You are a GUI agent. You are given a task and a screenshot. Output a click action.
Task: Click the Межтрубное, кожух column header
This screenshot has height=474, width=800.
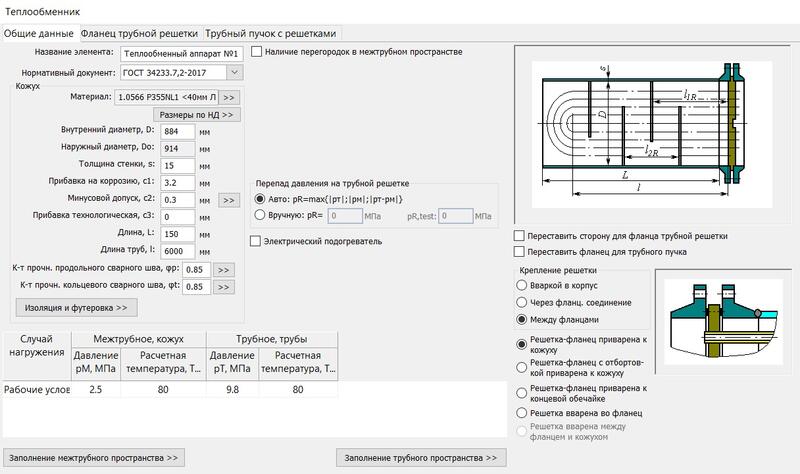138,339
